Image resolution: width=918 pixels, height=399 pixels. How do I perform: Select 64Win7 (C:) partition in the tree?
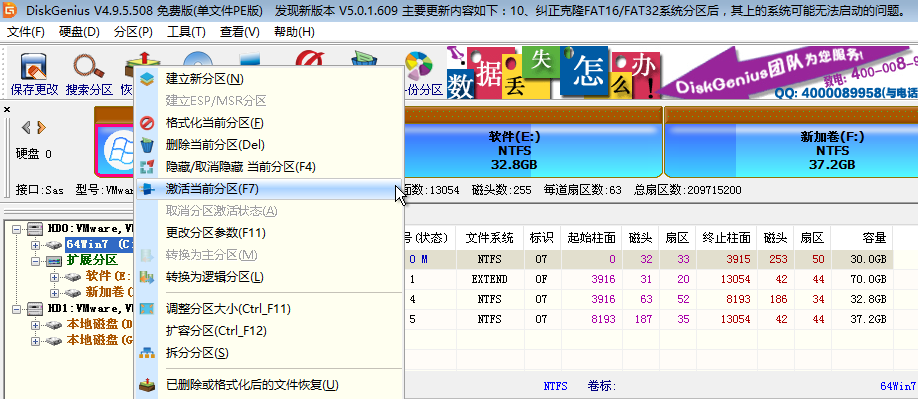pos(100,244)
